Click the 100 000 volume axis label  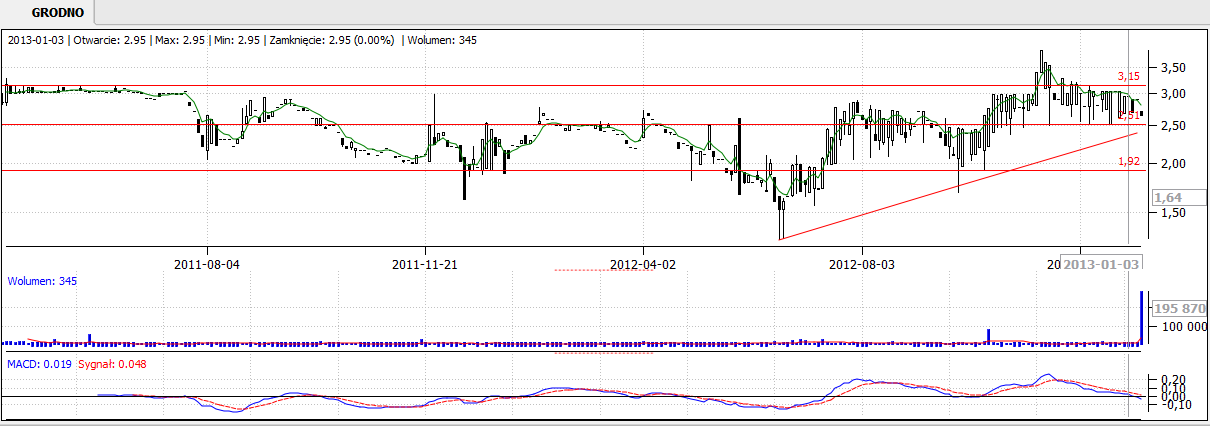pos(1180,327)
